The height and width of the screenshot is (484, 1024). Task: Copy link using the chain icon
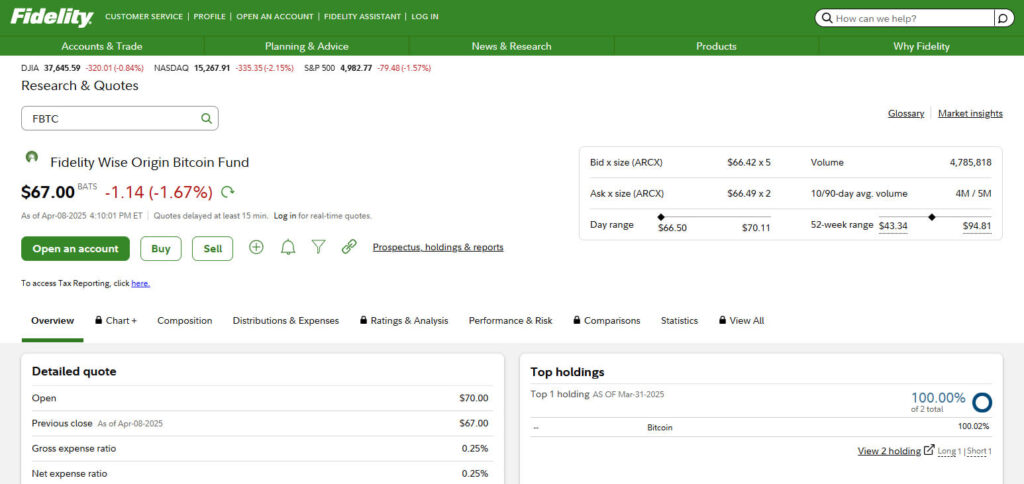[x=349, y=247]
